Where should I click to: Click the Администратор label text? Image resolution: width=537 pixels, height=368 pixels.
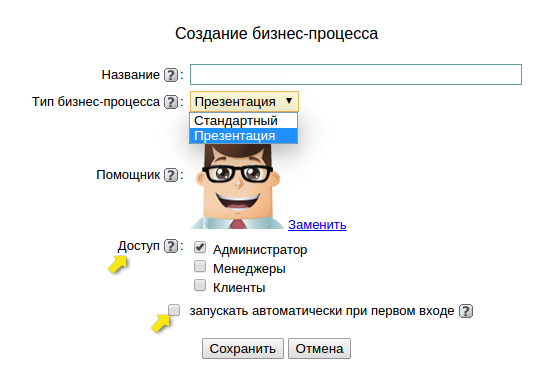coord(260,250)
